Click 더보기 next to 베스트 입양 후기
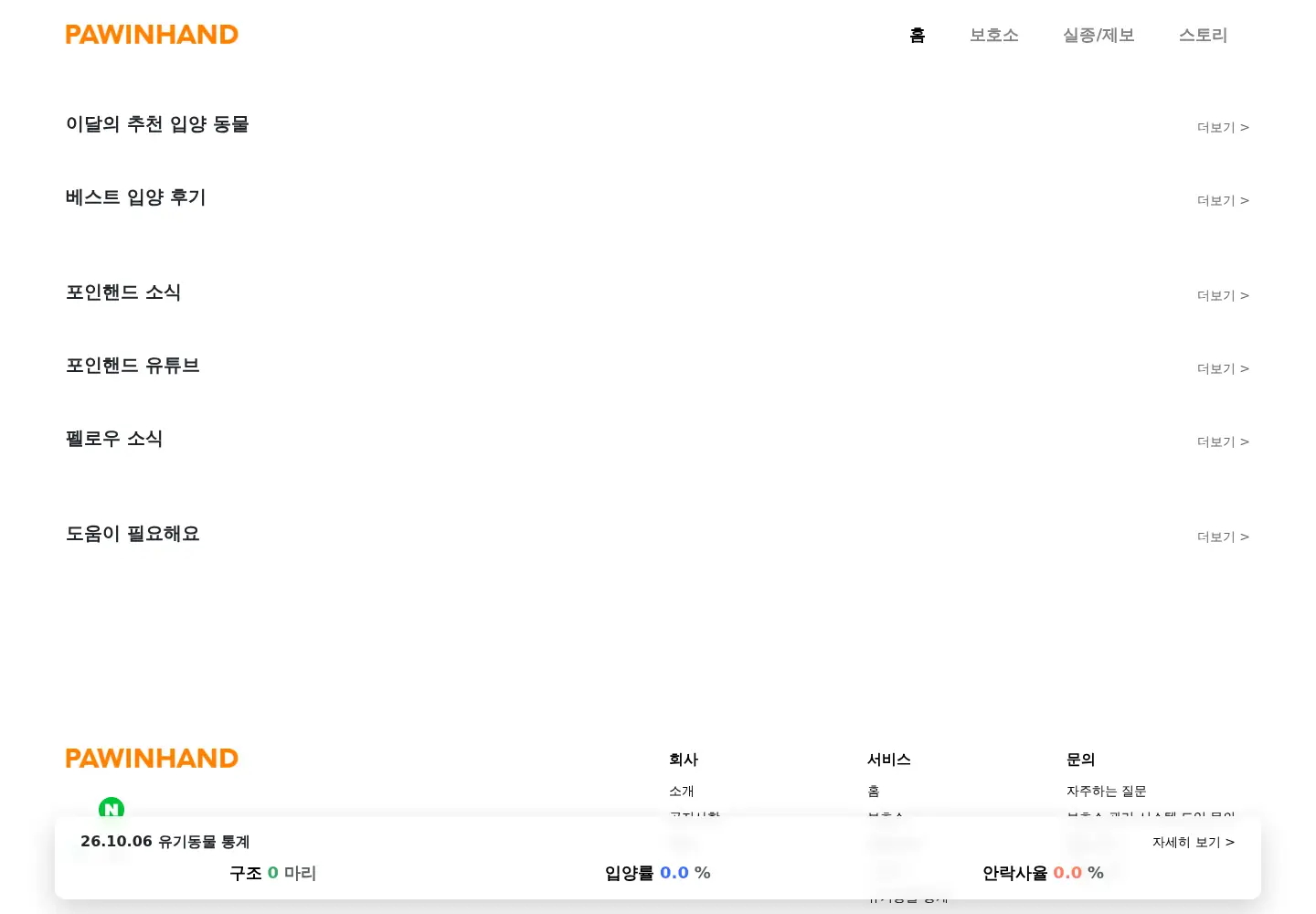 [x=1223, y=200]
